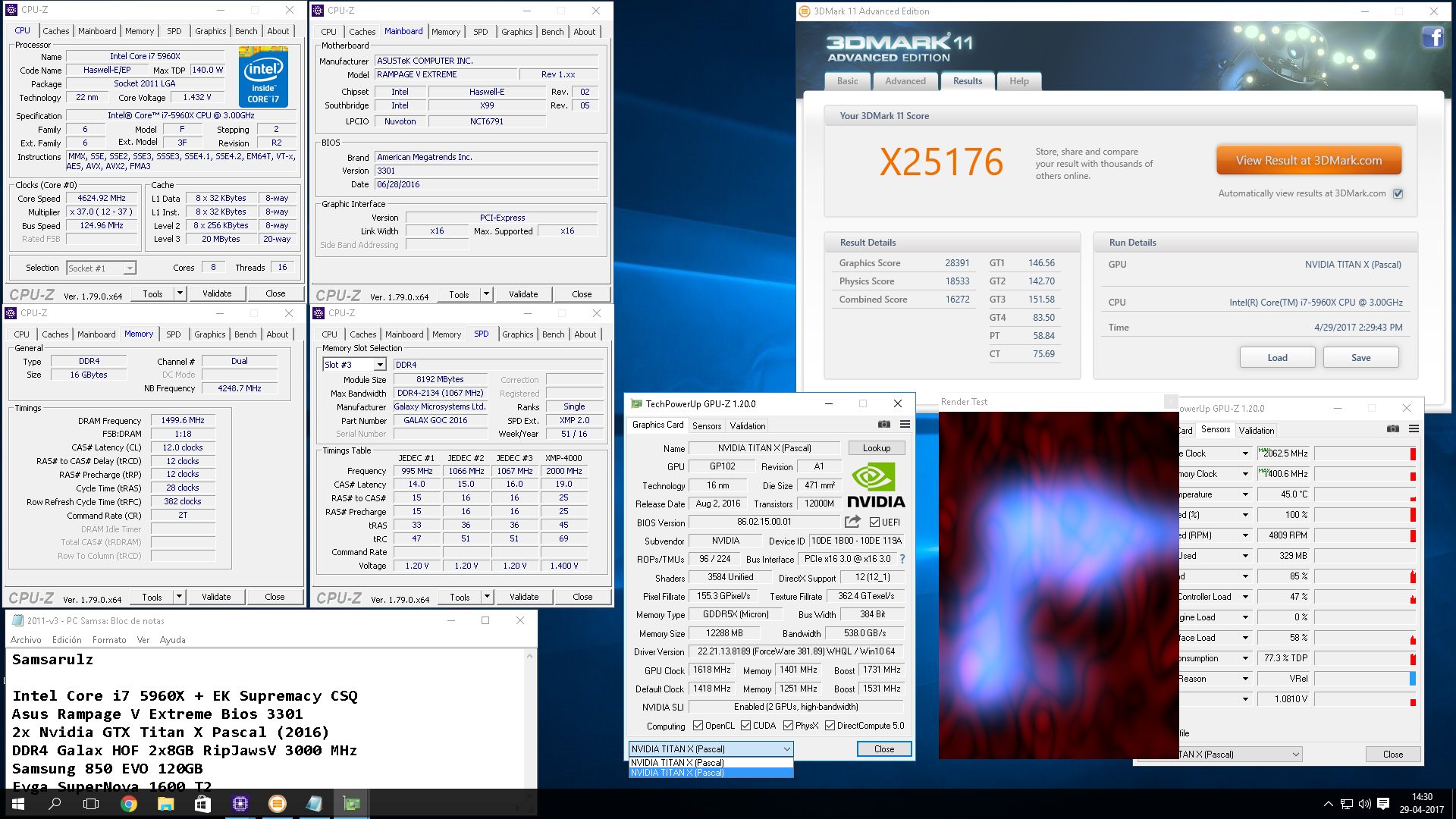Click View Result at 3DMark.com button
The width and height of the screenshot is (1456, 819).
click(x=1309, y=160)
